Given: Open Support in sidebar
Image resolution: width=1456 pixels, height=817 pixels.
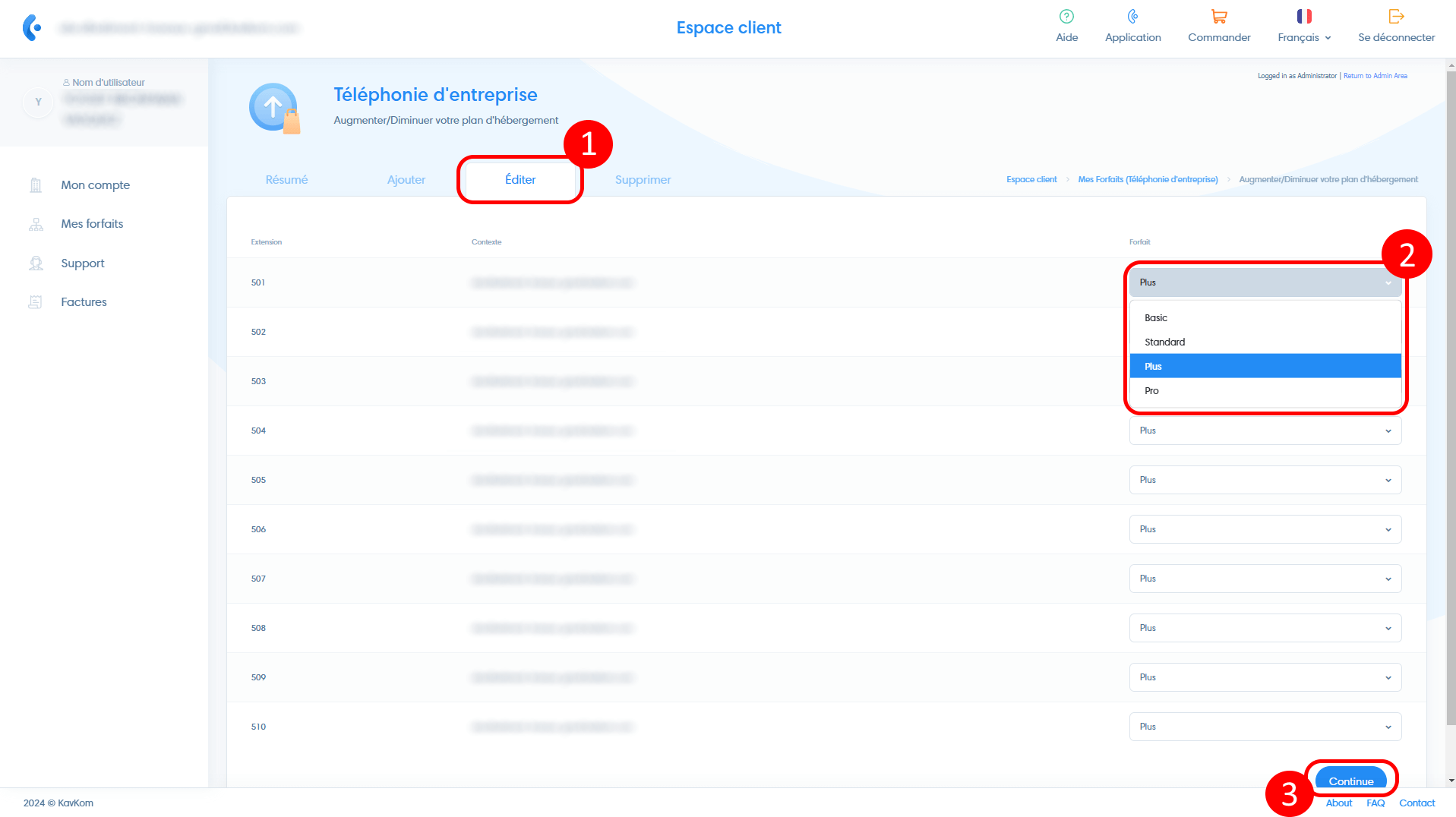Looking at the screenshot, I should pyautogui.click(x=83, y=263).
